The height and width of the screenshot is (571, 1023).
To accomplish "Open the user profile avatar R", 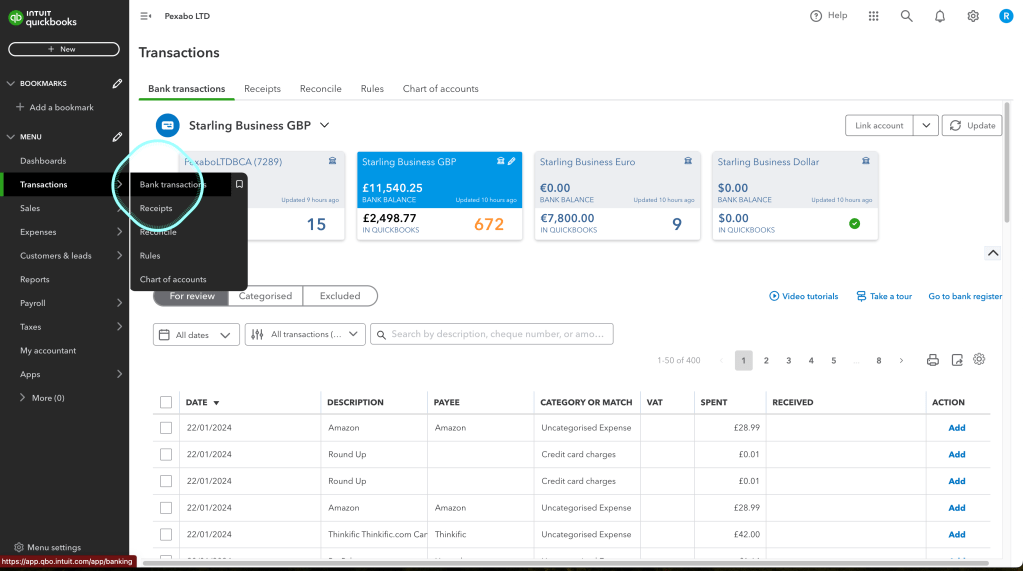I will (x=1006, y=16).
